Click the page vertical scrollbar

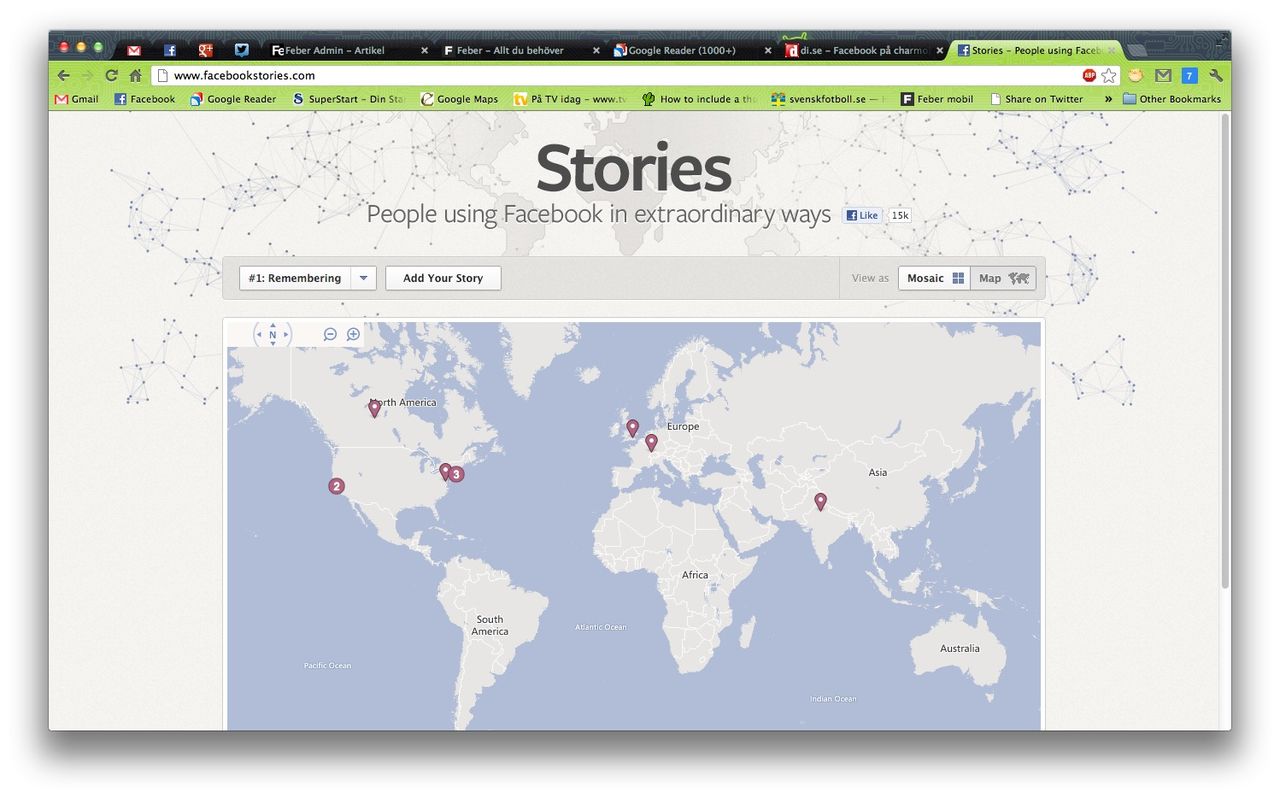(1226, 350)
